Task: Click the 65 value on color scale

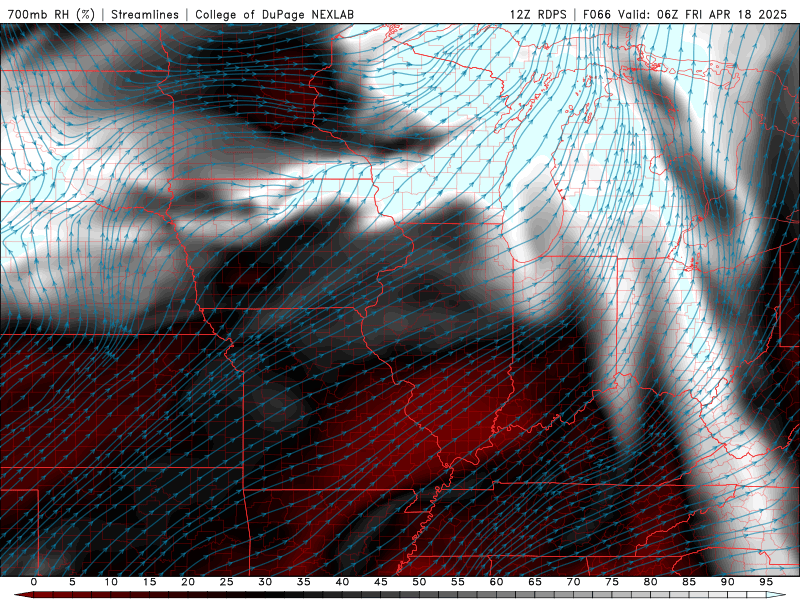Action: (x=535, y=582)
